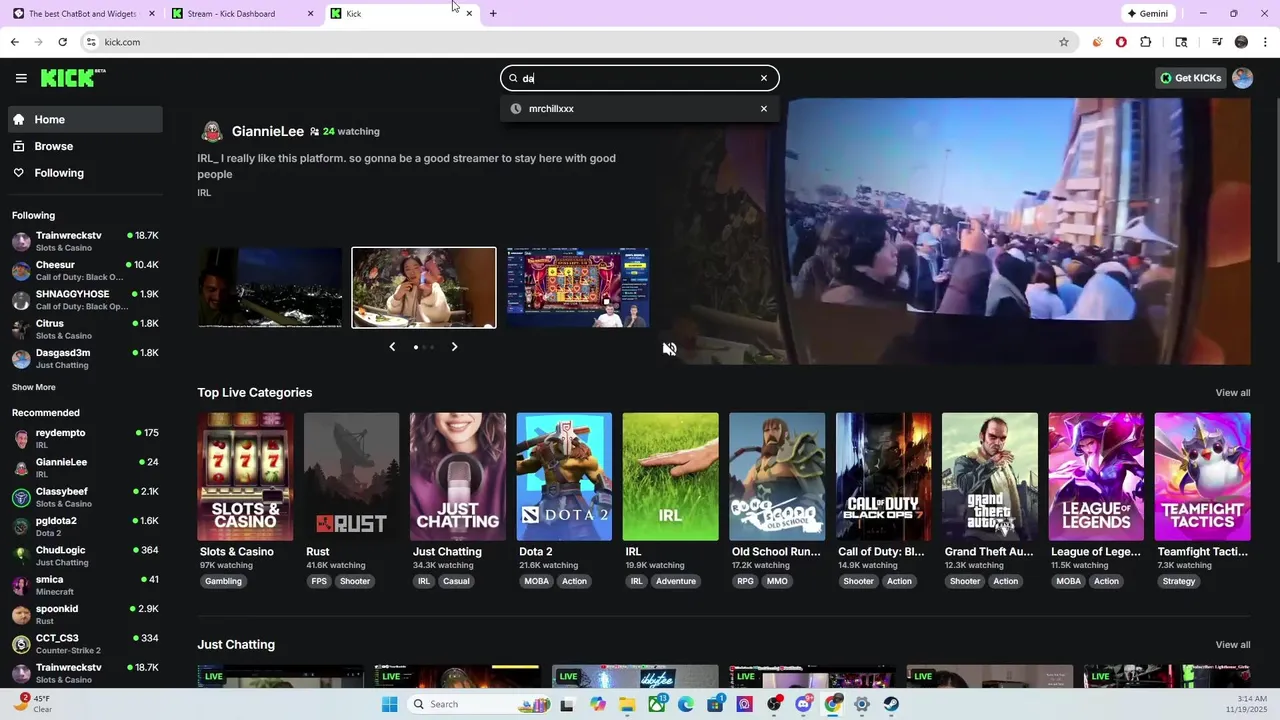Open browser extensions puzzle icon
Image resolution: width=1280 pixels, height=720 pixels.
(1146, 42)
